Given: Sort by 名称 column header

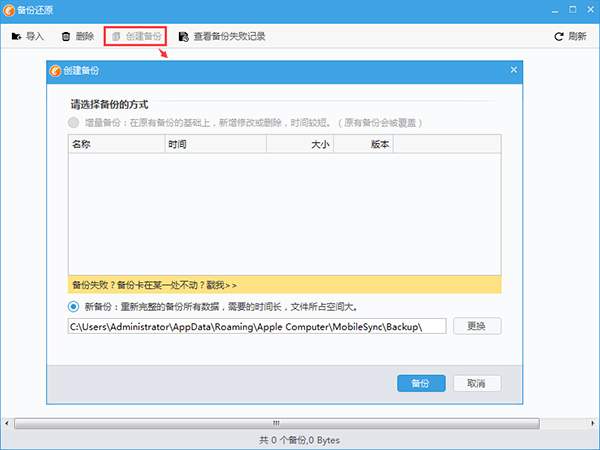Looking at the screenshot, I should tap(117, 144).
